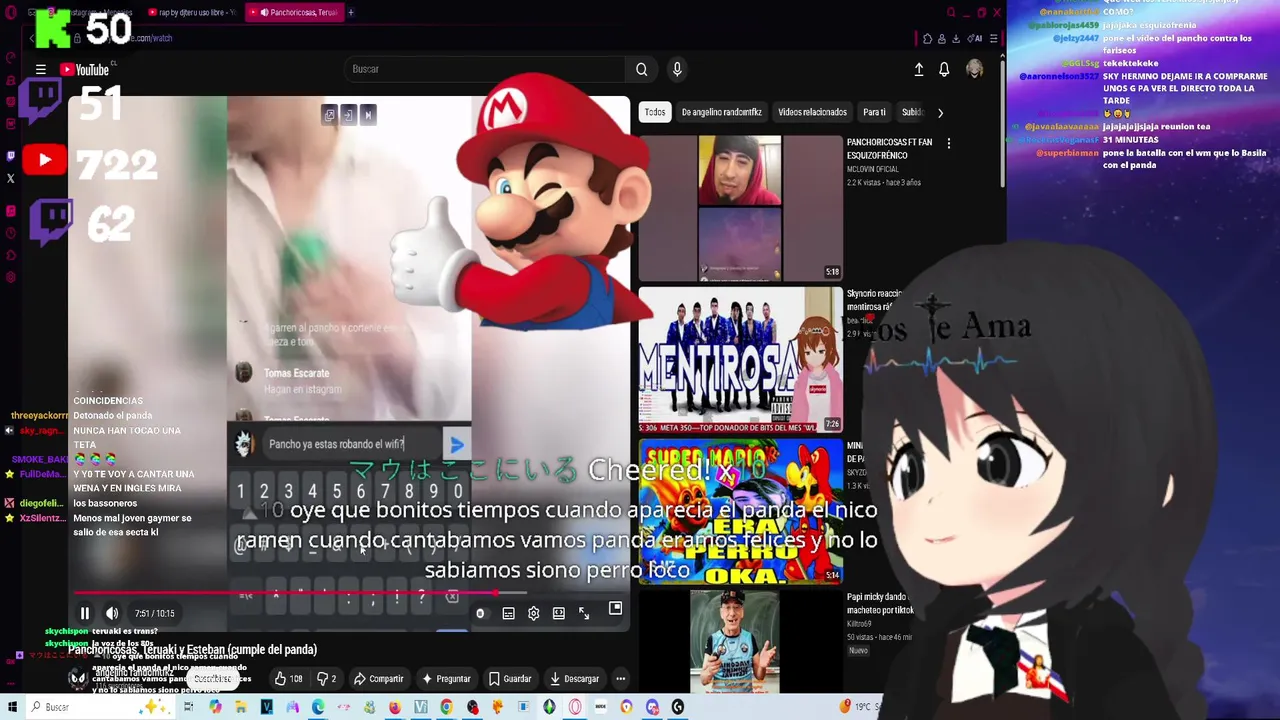Open YouTube notifications bell

pos(944,69)
